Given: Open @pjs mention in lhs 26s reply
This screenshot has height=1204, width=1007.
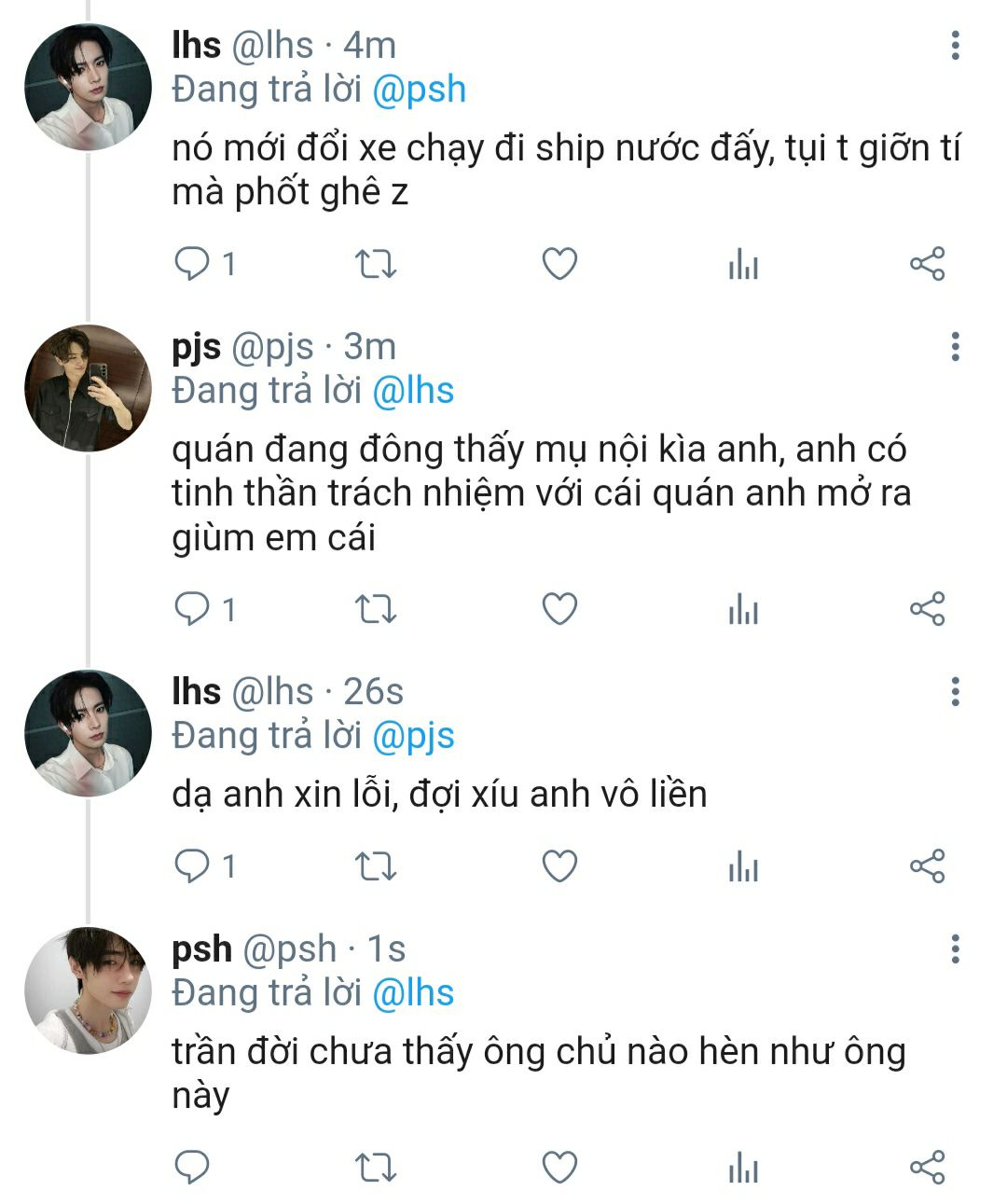Looking at the screenshot, I should click(413, 736).
